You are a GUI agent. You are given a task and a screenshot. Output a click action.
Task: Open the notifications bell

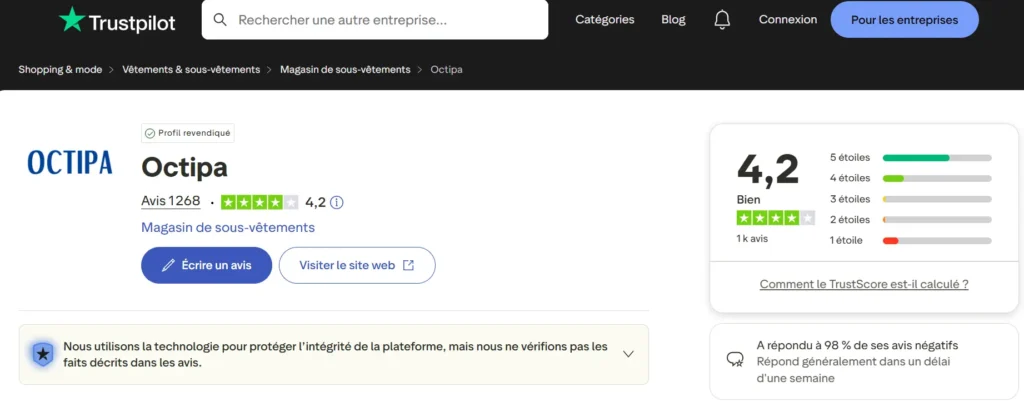pos(722,20)
